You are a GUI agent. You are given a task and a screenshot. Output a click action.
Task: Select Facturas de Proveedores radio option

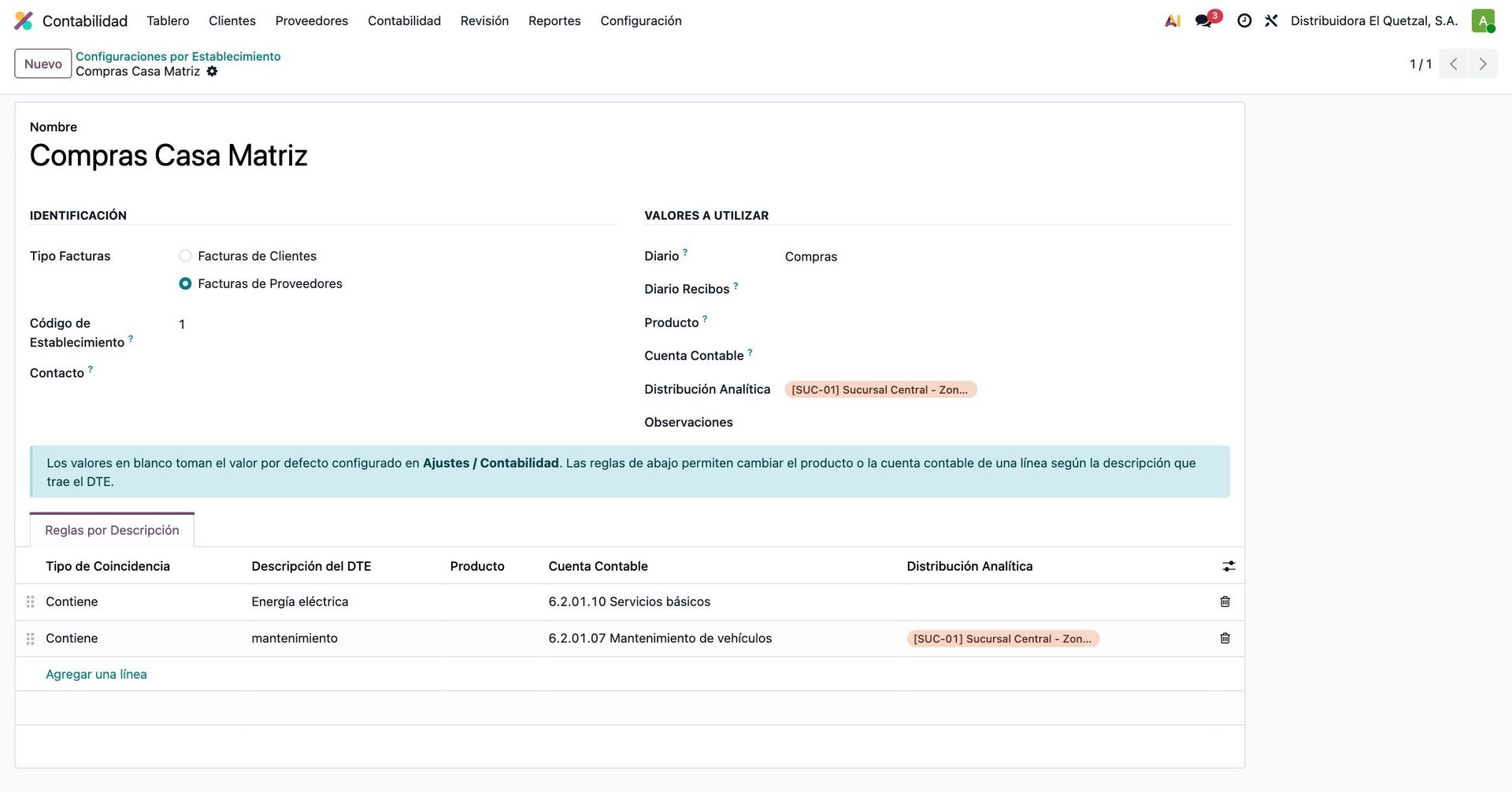185,283
